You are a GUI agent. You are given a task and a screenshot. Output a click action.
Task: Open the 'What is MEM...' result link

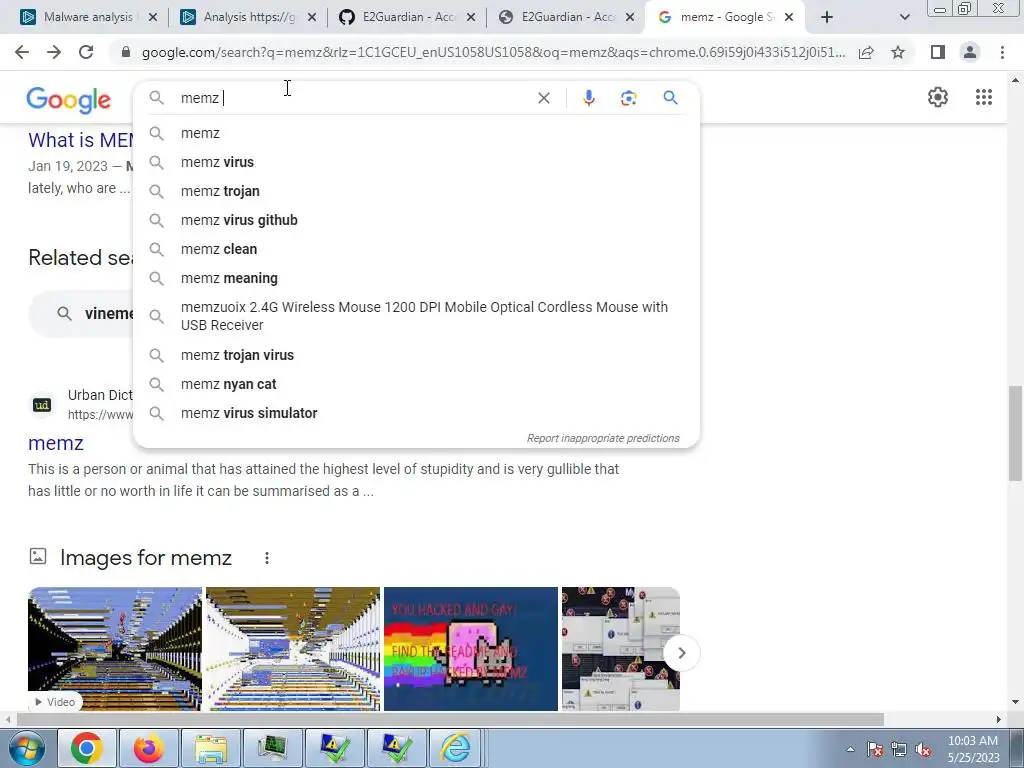[80, 140]
